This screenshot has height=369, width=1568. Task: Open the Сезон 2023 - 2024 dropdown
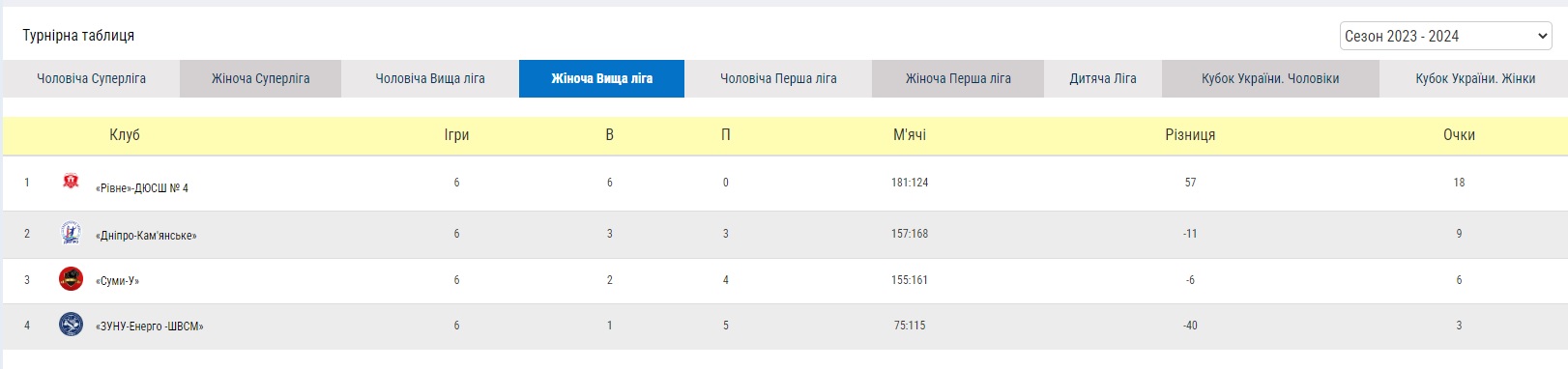tap(1446, 36)
